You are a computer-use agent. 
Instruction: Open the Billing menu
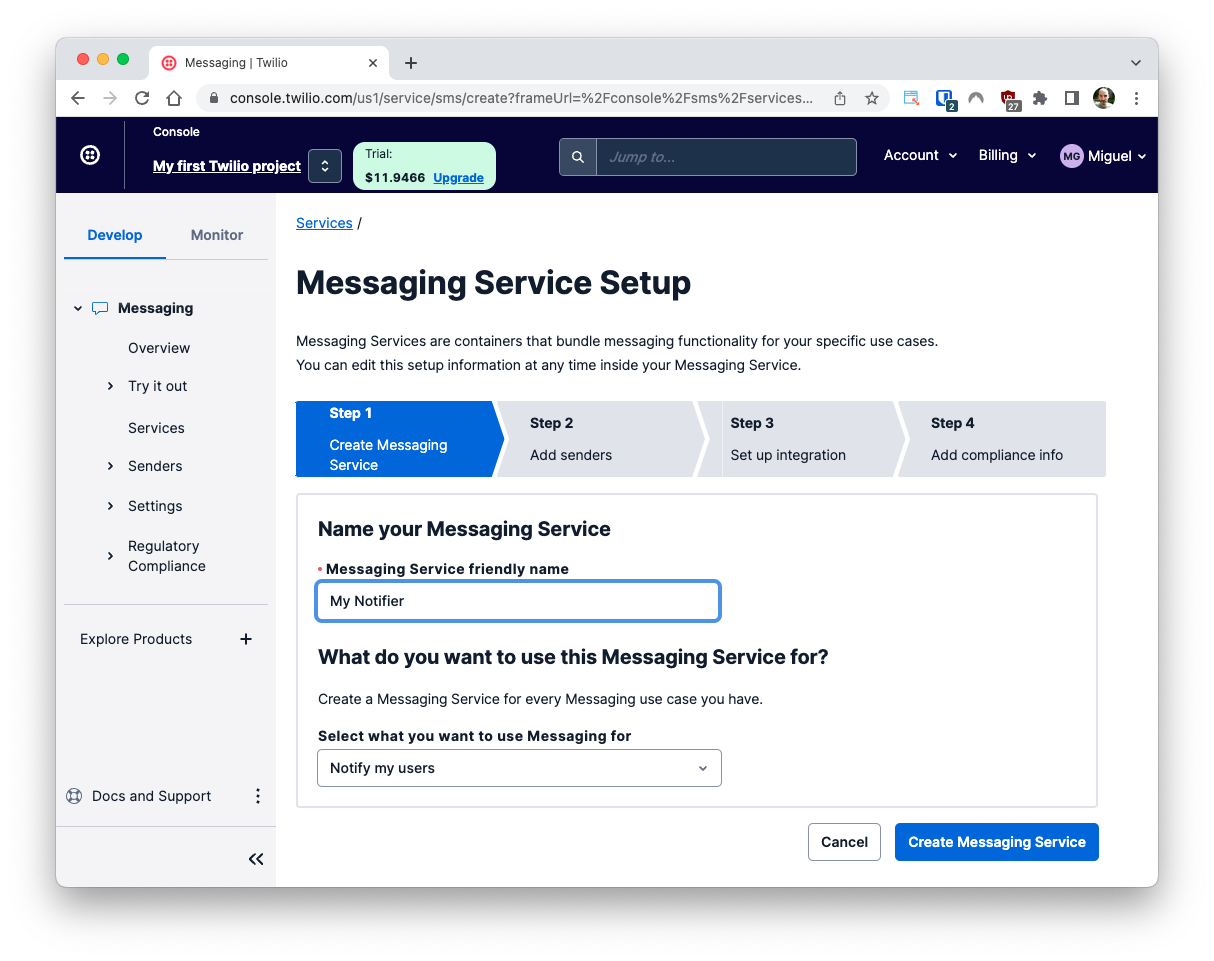(x=1007, y=155)
